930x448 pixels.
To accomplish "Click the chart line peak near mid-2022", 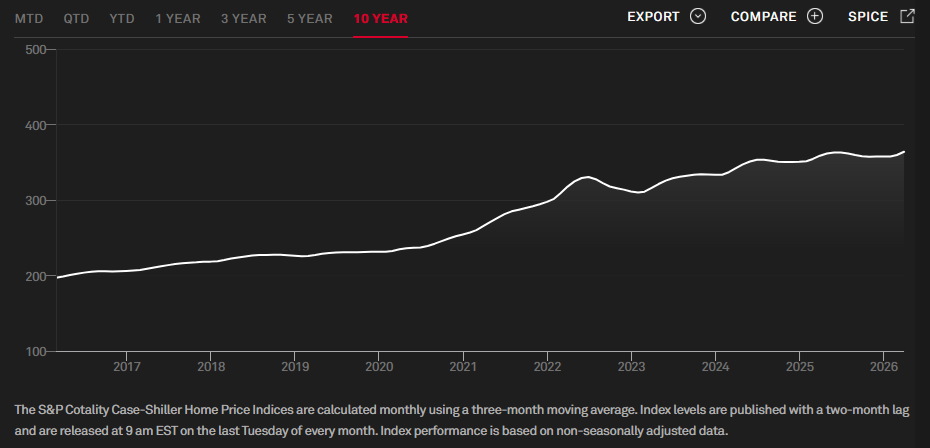I will [587, 177].
